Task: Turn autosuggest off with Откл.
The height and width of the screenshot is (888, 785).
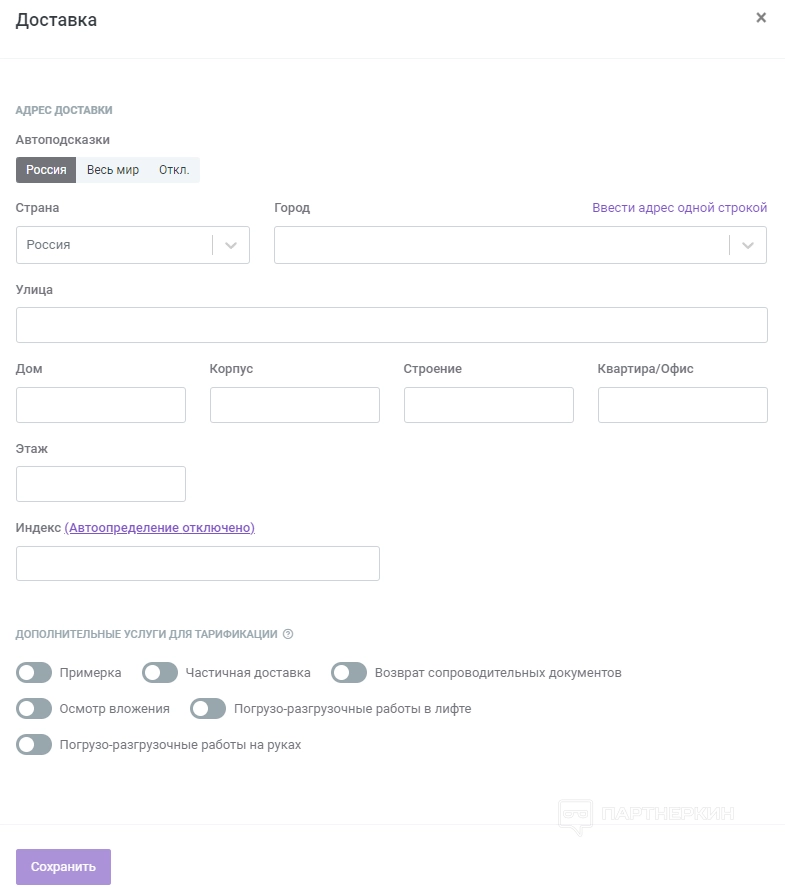Action: click(174, 170)
